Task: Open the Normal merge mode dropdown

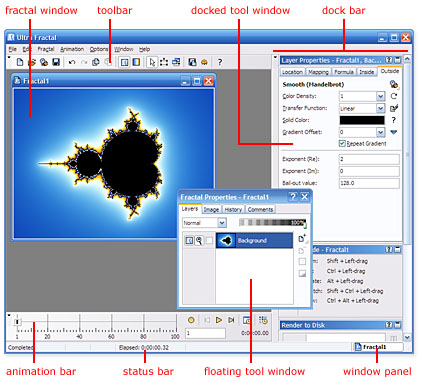Action: tap(204, 223)
